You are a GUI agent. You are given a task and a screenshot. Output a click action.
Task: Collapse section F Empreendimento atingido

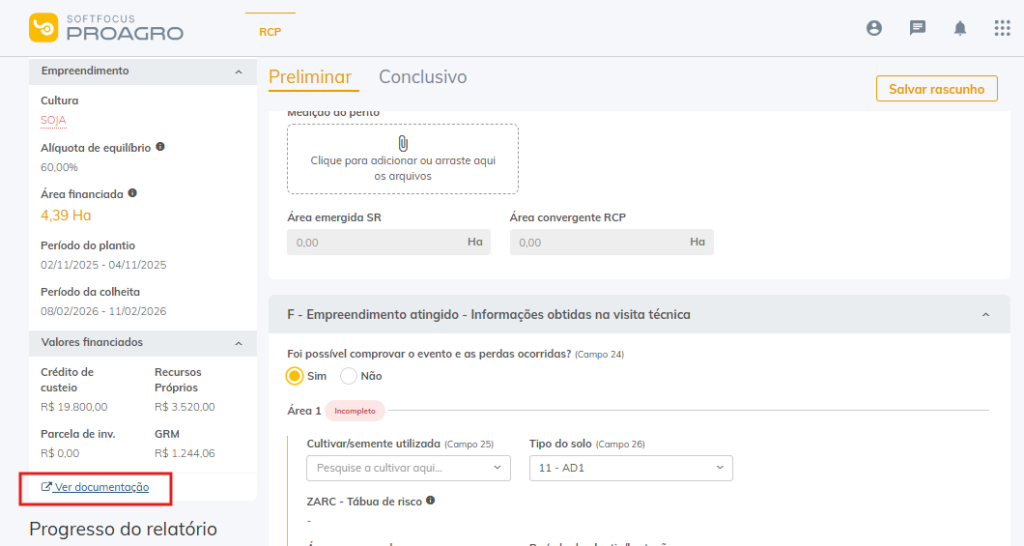(985, 315)
